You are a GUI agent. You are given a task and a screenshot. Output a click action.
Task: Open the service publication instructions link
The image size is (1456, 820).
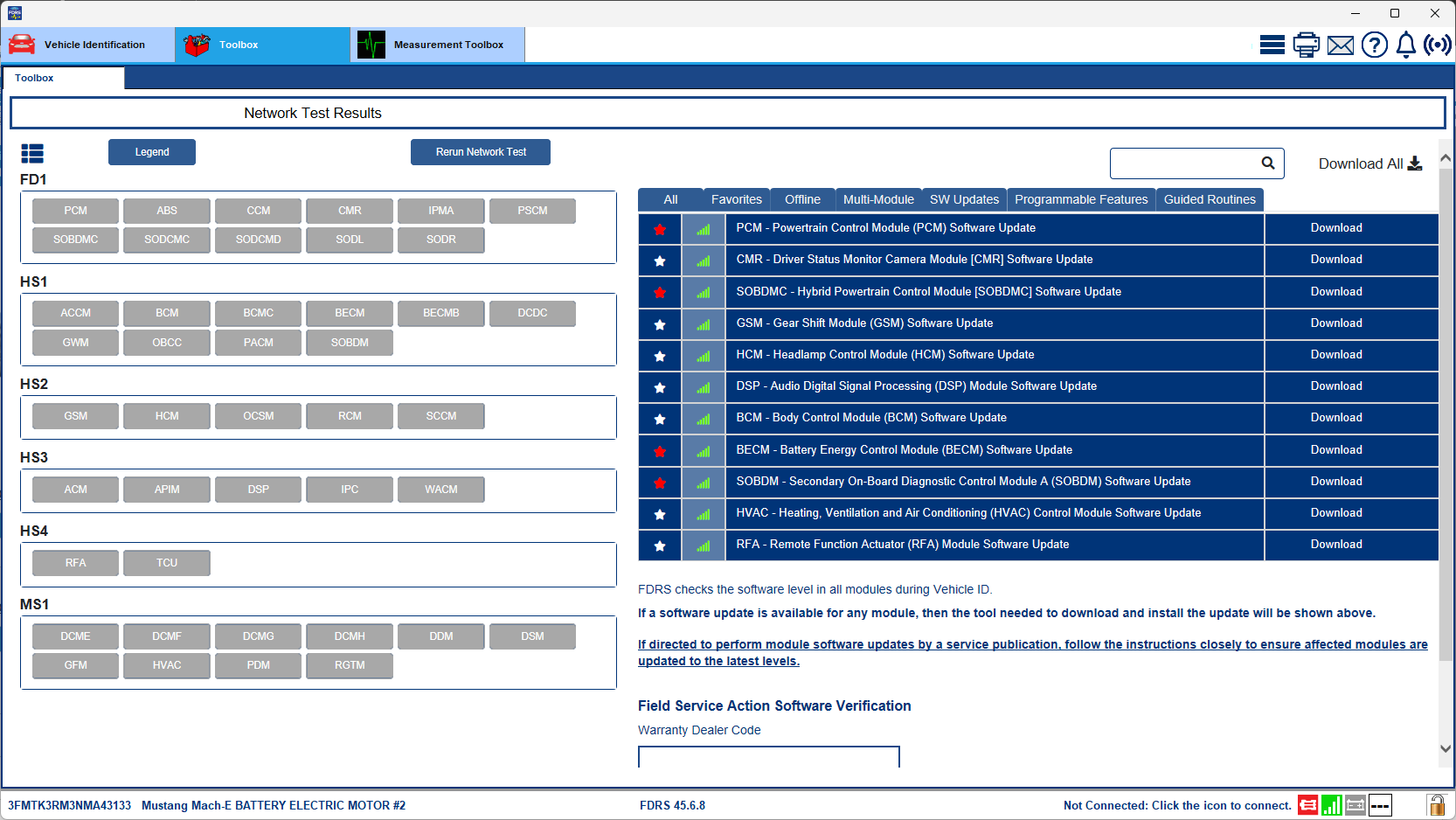1033,653
